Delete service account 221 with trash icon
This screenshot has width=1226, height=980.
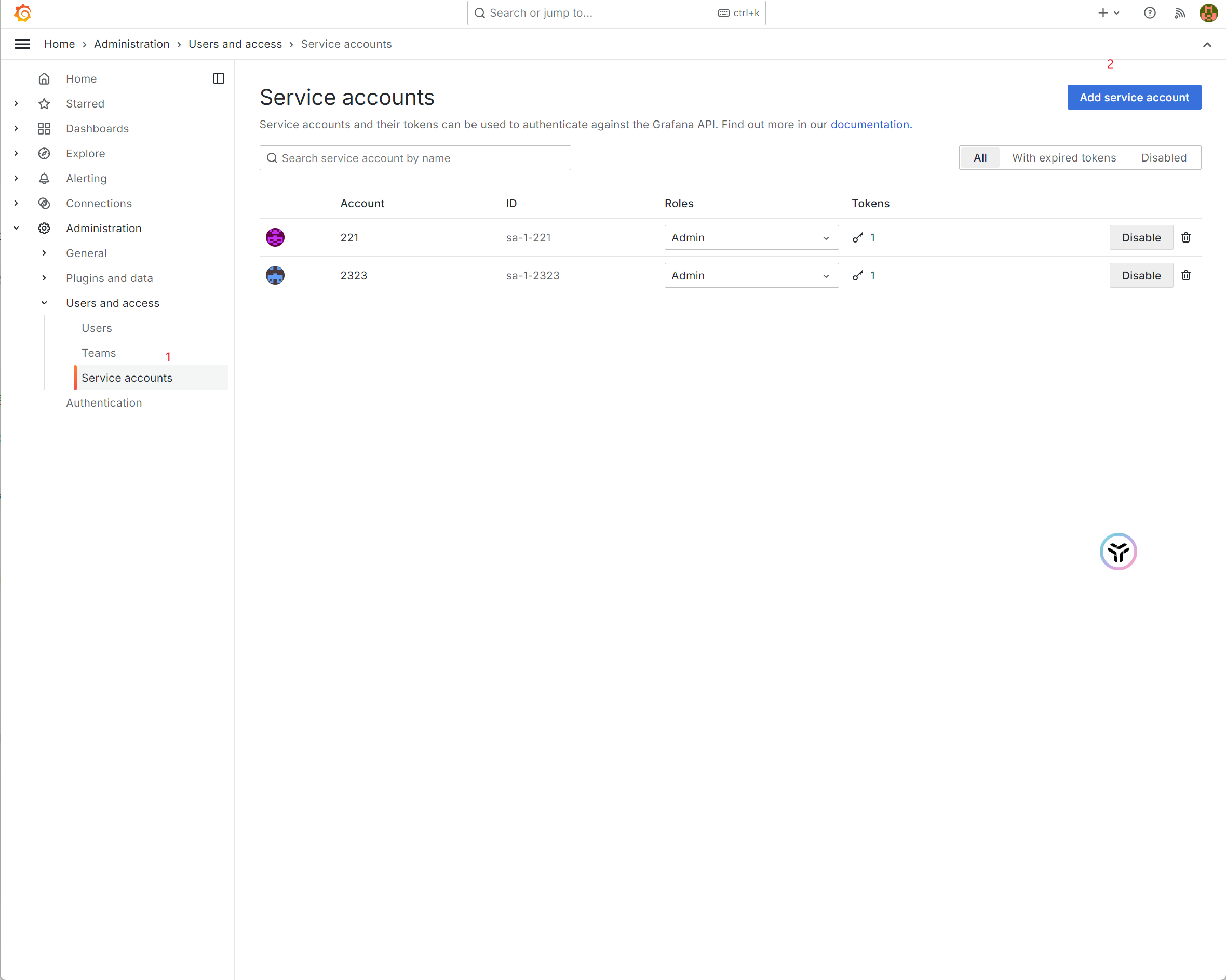pos(1185,238)
